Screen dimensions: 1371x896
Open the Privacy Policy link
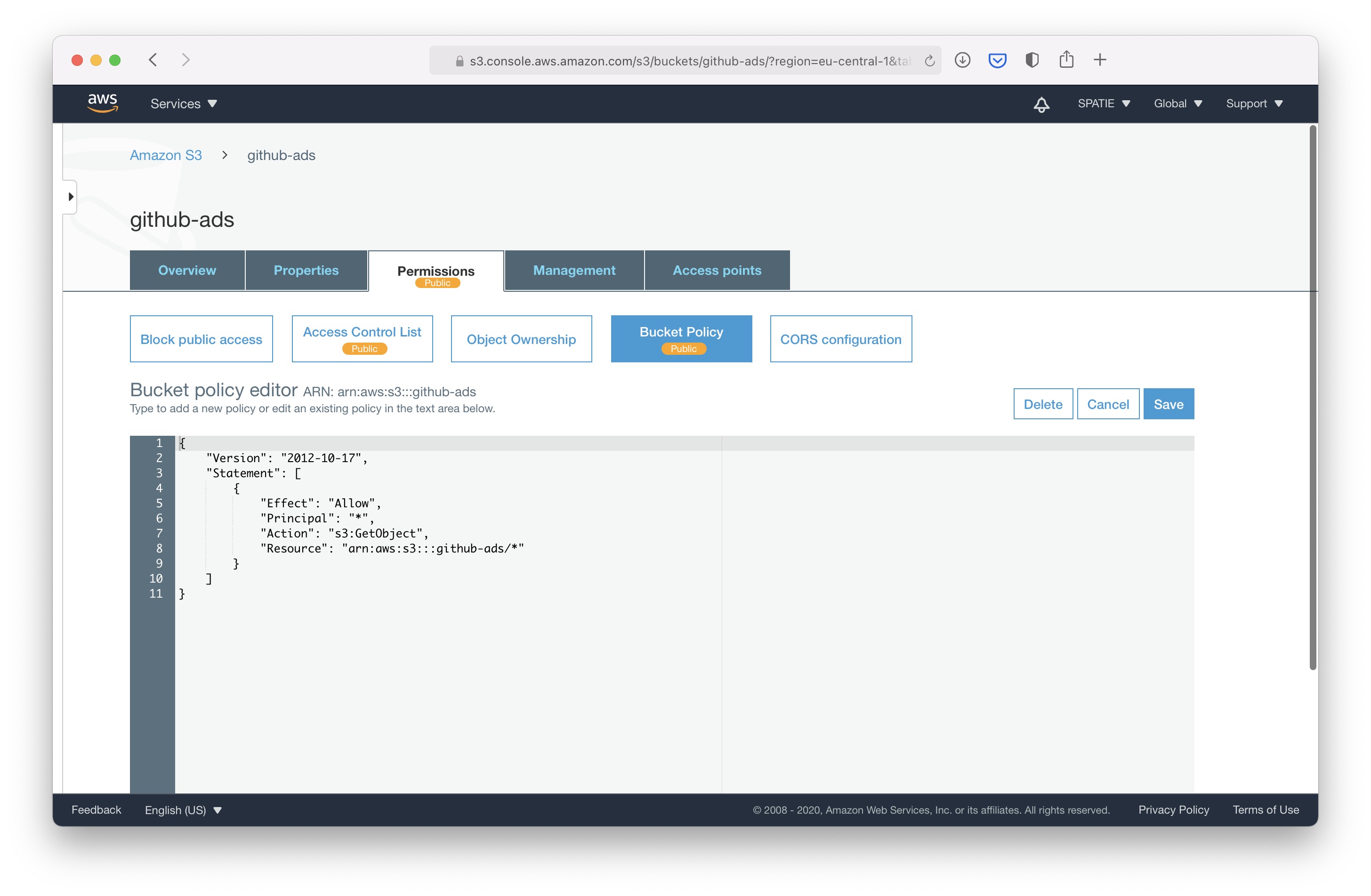(1173, 809)
